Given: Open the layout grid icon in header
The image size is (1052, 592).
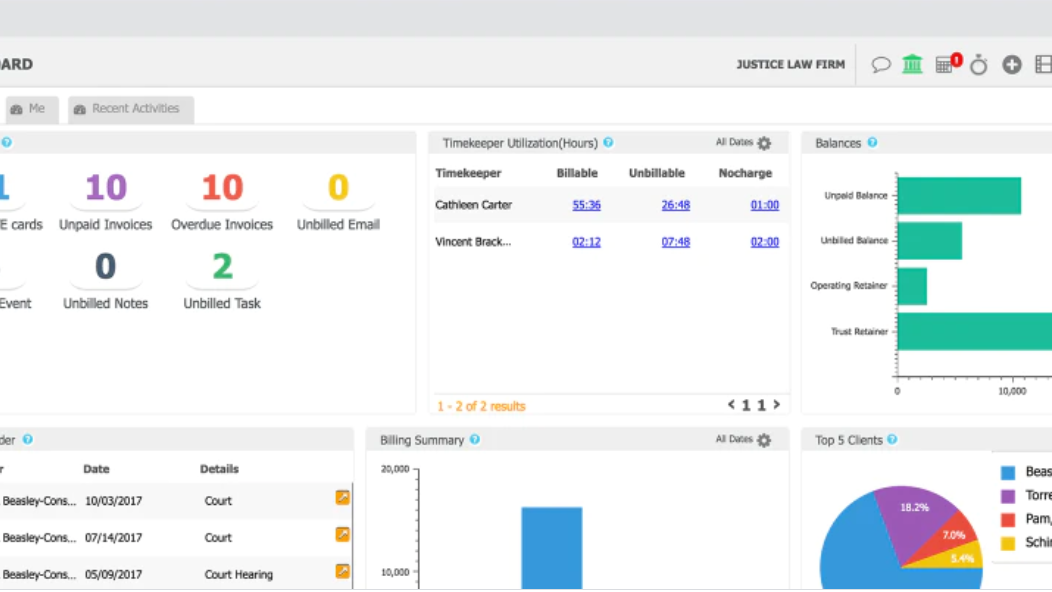Looking at the screenshot, I should pyautogui.click(x=1043, y=64).
